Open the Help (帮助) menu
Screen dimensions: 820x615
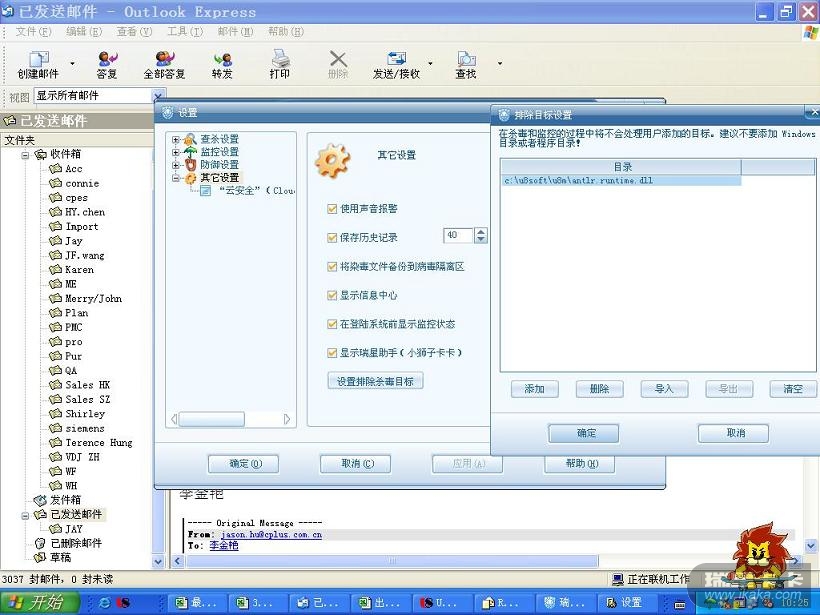point(286,32)
